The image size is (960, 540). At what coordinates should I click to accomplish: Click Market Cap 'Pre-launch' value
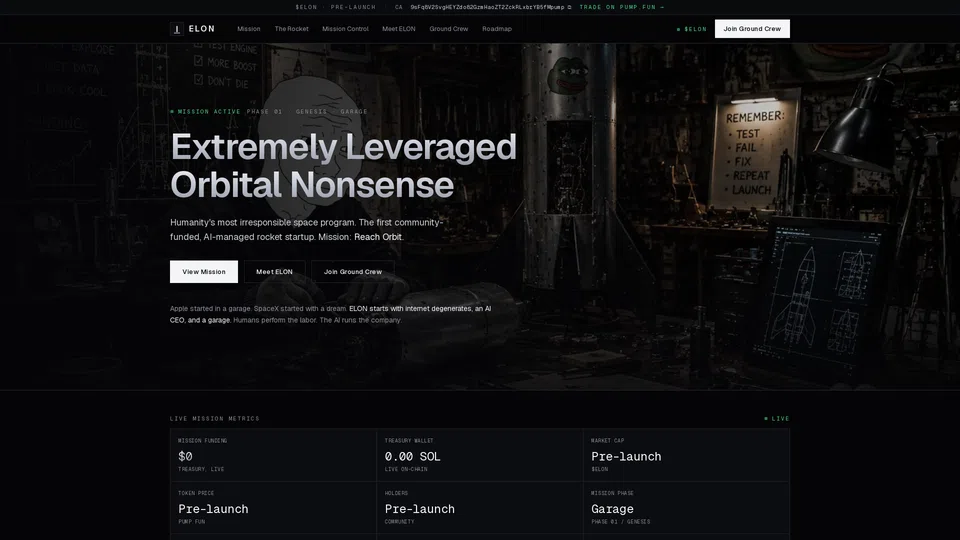coord(626,456)
